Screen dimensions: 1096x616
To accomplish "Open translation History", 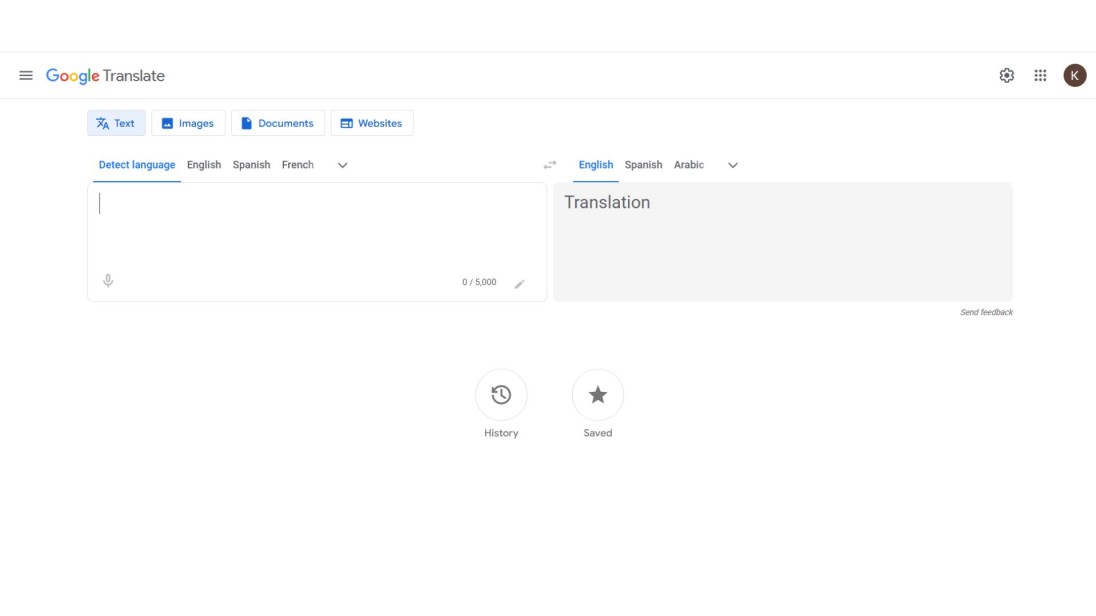I will pos(501,395).
